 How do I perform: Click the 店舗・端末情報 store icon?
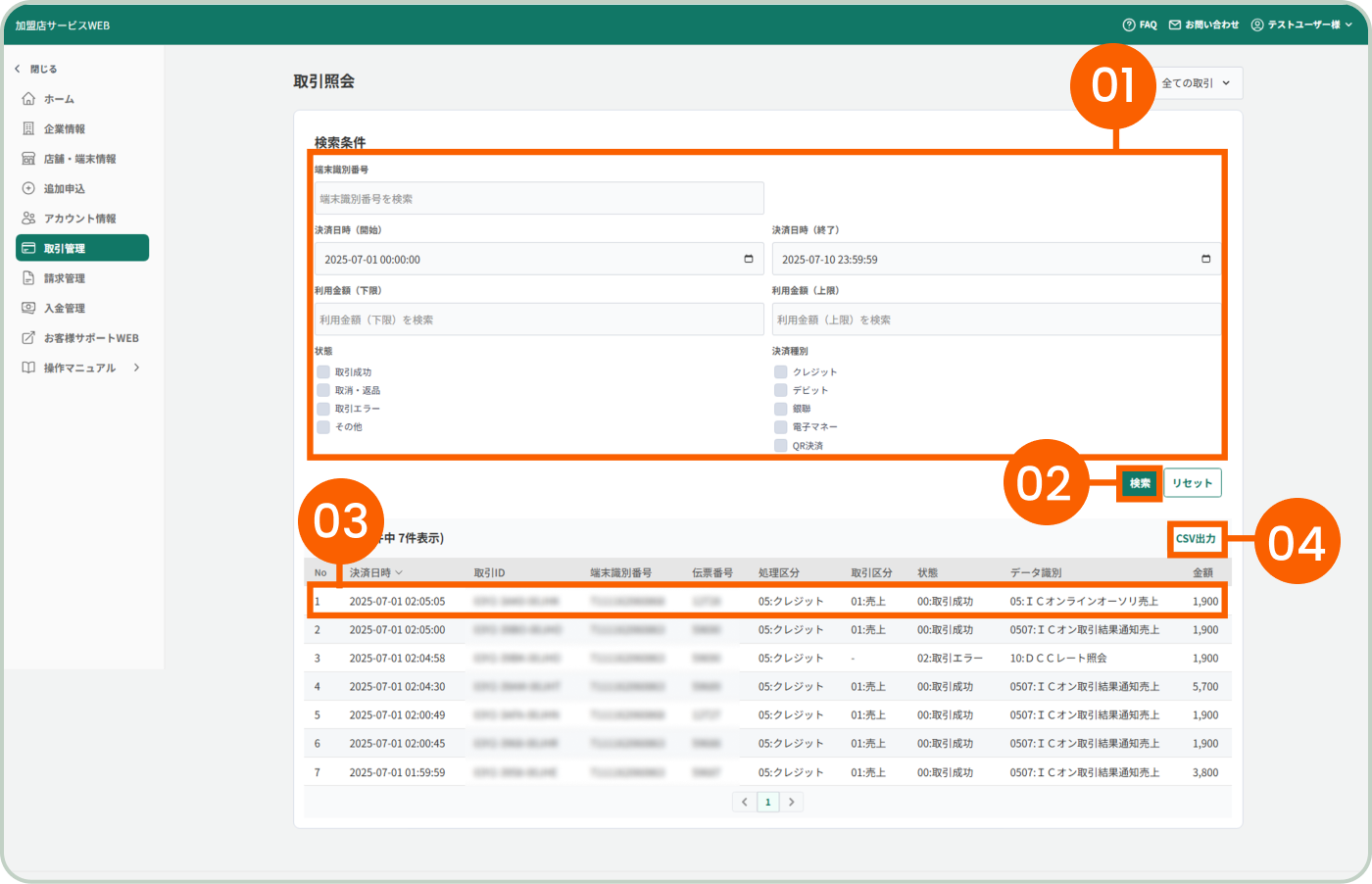click(x=28, y=159)
